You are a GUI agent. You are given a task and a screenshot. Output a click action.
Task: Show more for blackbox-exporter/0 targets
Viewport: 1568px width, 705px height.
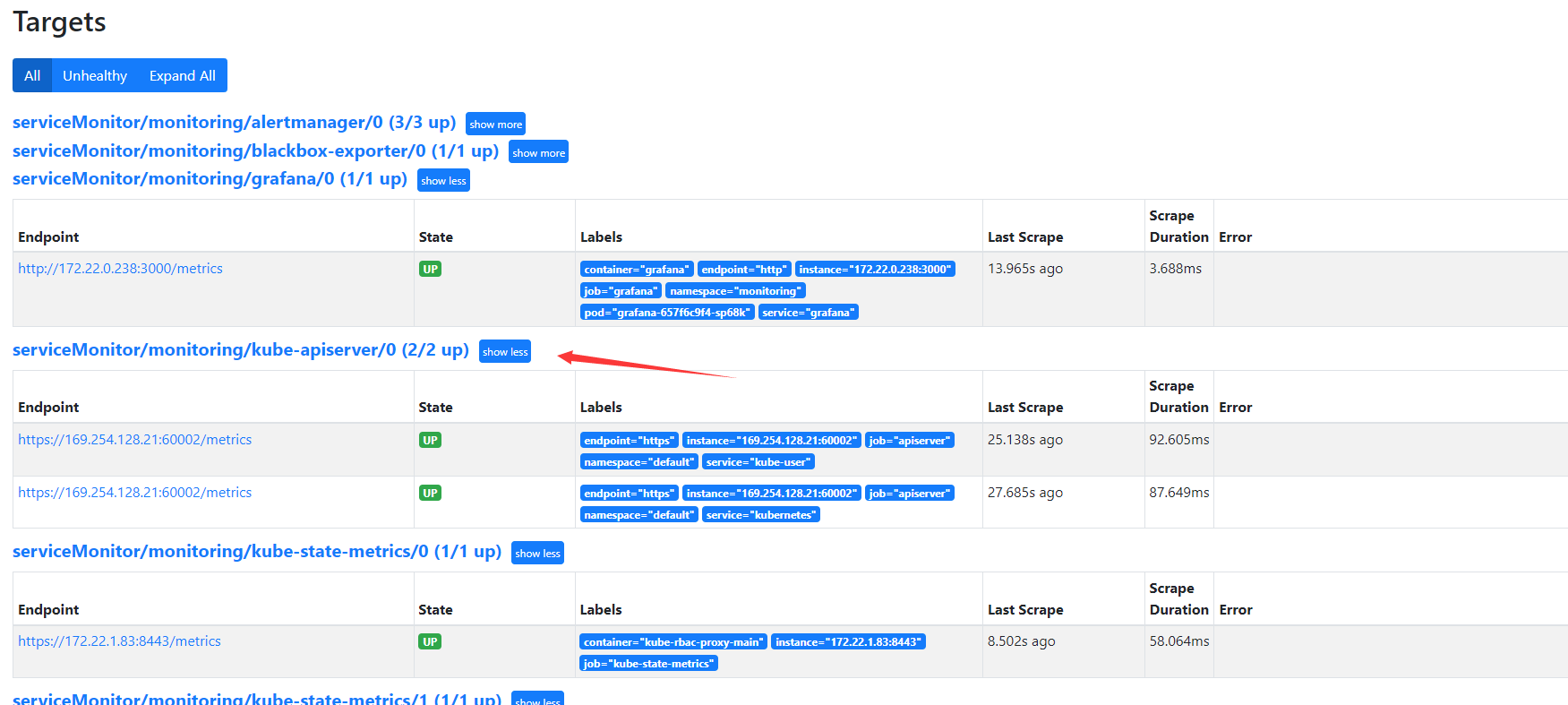(x=538, y=153)
